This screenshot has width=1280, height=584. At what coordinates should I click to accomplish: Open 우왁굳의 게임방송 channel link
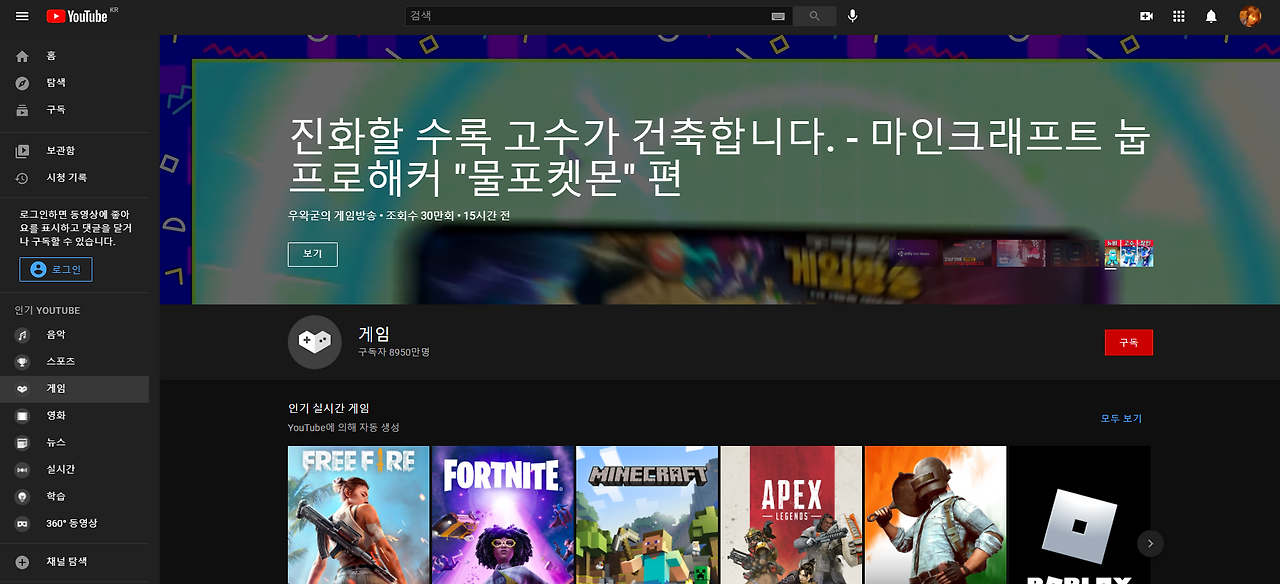332,216
